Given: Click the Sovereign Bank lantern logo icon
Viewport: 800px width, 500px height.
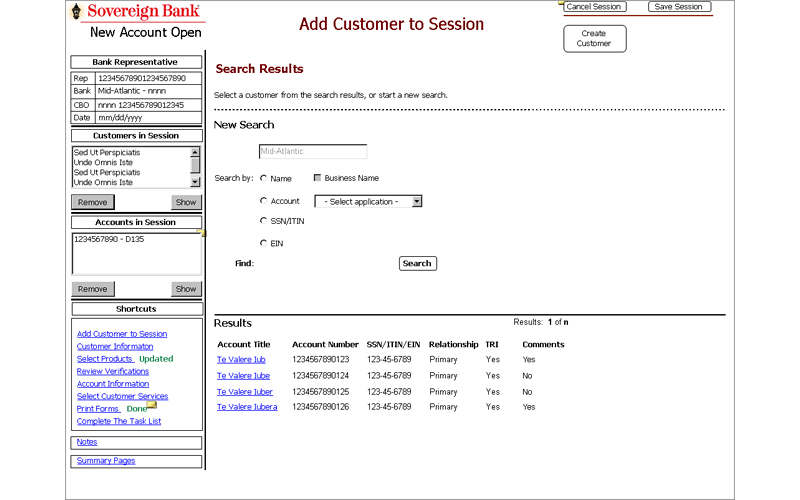Looking at the screenshot, I should click(77, 11).
